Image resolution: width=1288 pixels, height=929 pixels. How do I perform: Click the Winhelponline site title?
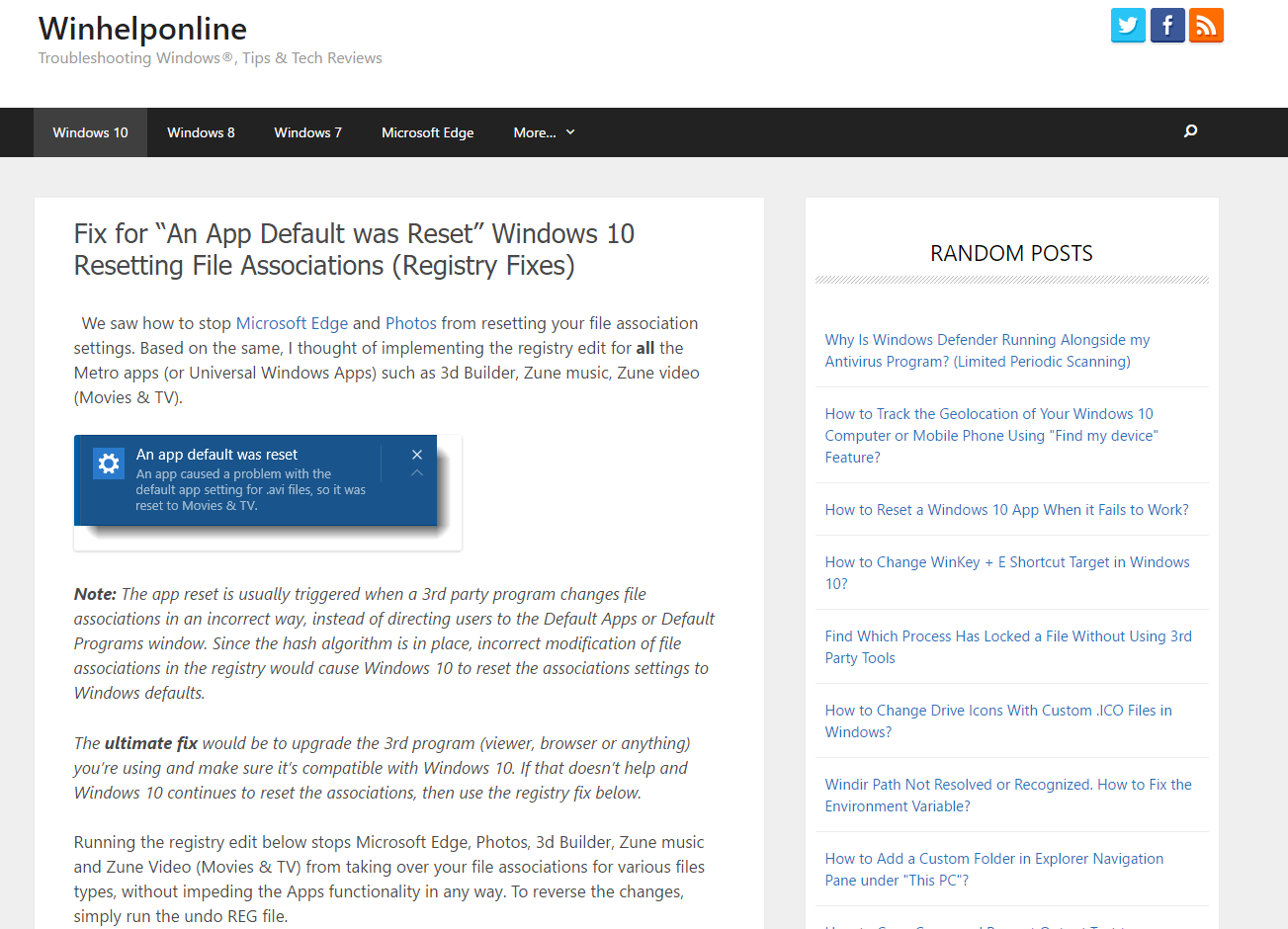pos(142,29)
